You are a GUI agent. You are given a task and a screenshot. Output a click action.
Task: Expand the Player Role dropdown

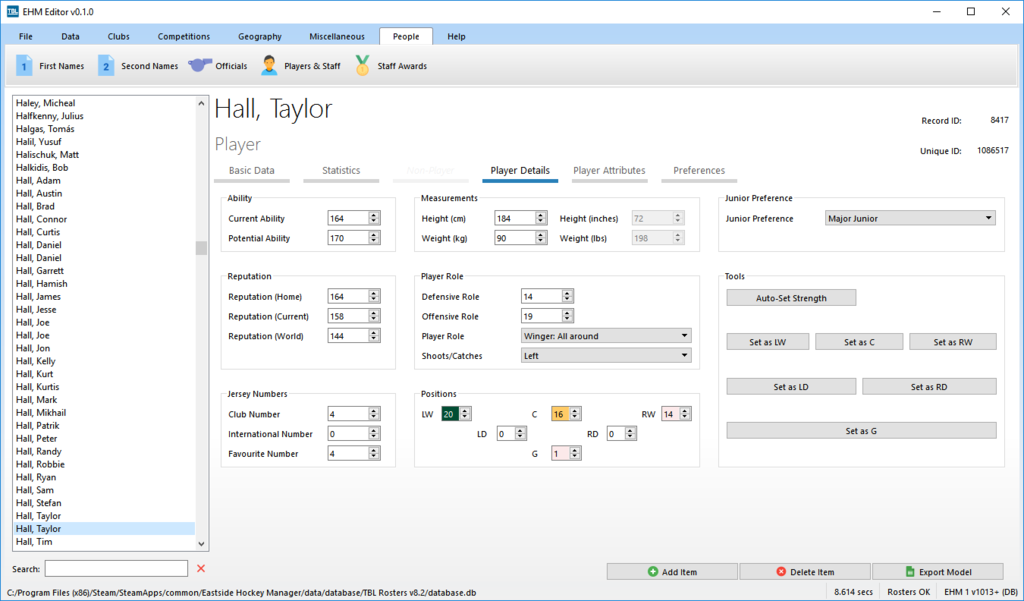pos(605,336)
